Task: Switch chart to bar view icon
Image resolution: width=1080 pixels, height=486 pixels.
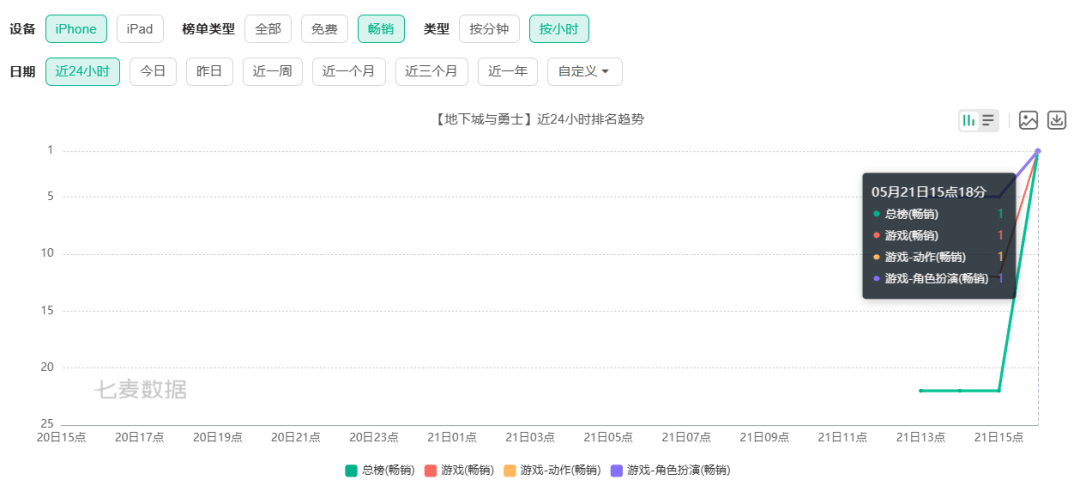Action: [969, 120]
